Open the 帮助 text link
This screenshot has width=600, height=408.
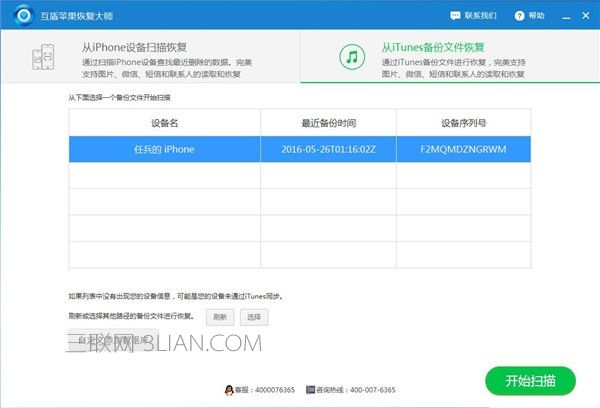coord(536,16)
